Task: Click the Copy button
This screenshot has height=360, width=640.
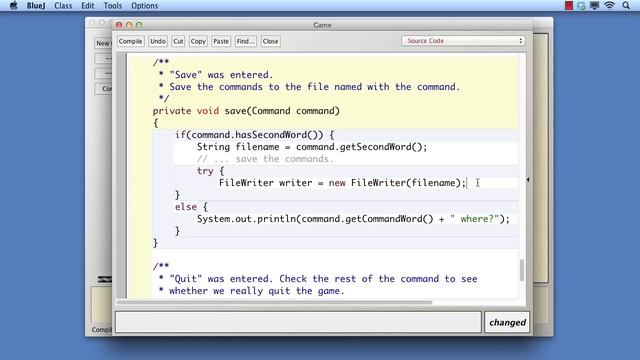Action: pos(198,41)
